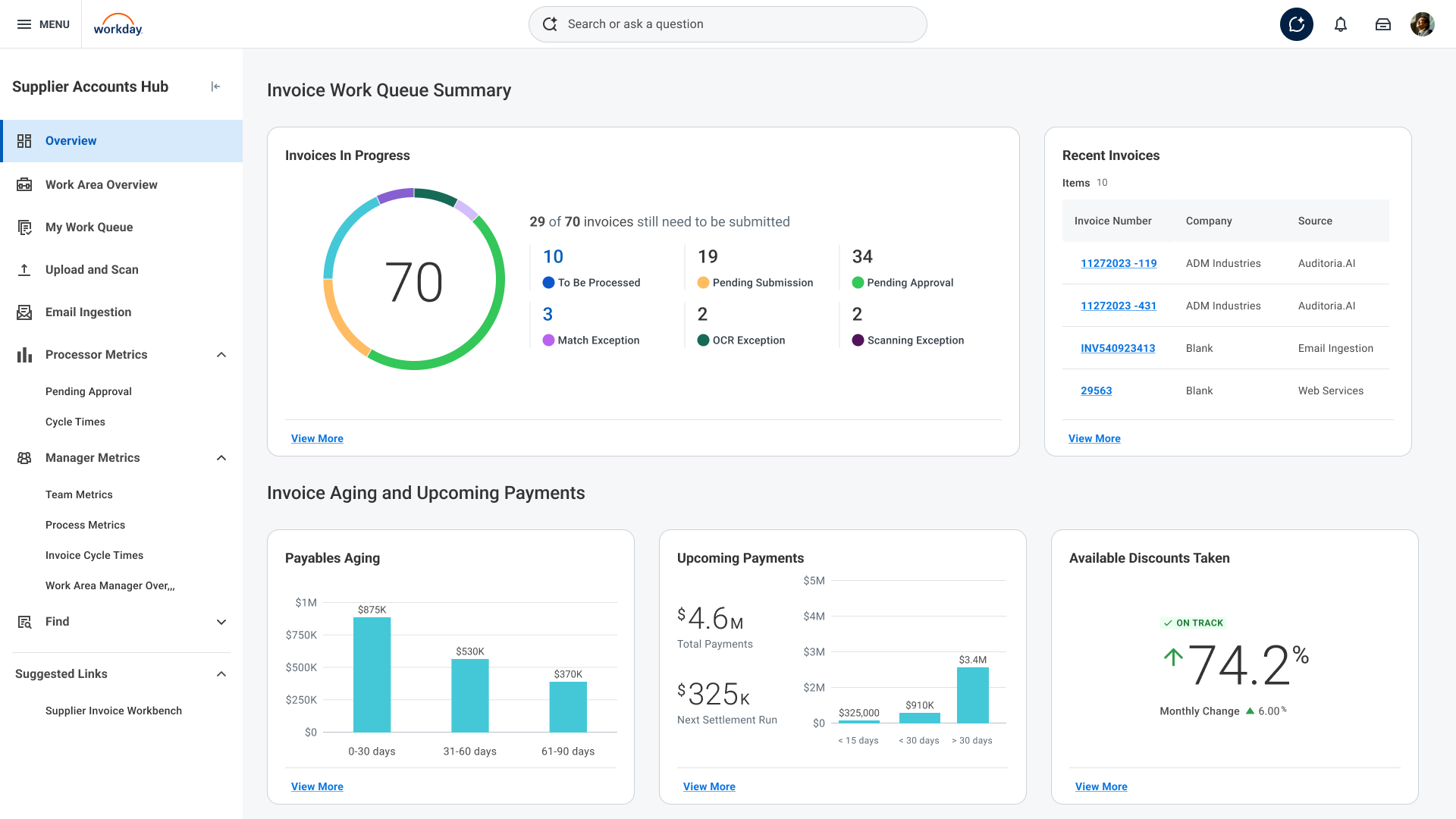Click the user profile avatar

[x=1422, y=24]
